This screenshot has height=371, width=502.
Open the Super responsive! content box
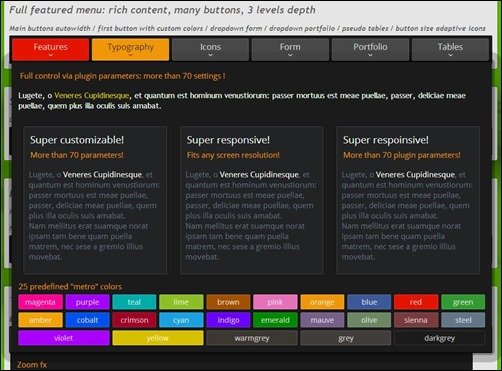coord(251,200)
